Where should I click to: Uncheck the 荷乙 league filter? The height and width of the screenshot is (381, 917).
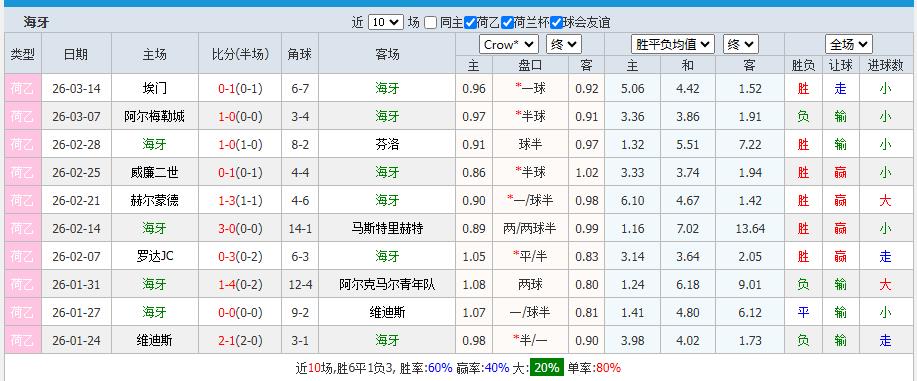(x=470, y=23)
